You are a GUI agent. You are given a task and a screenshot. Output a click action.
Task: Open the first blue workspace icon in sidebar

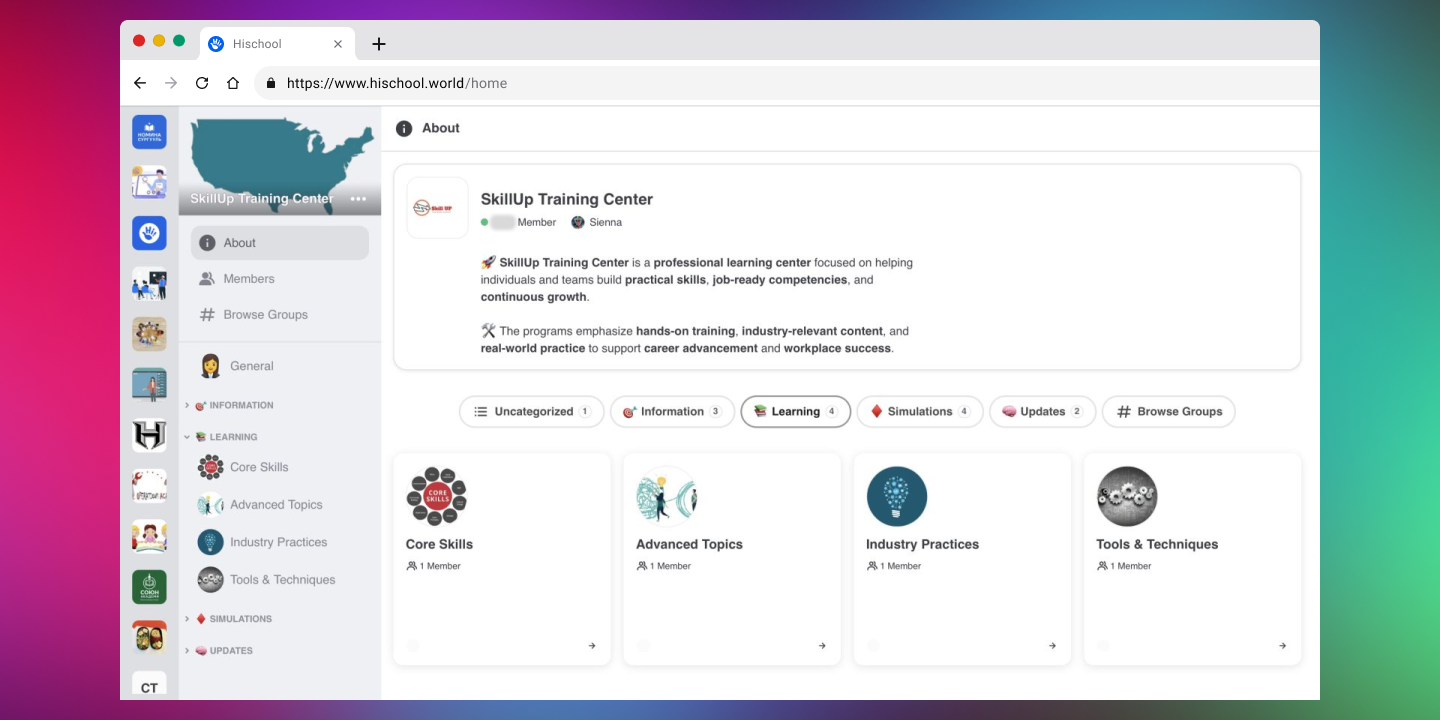pos(149,132)
